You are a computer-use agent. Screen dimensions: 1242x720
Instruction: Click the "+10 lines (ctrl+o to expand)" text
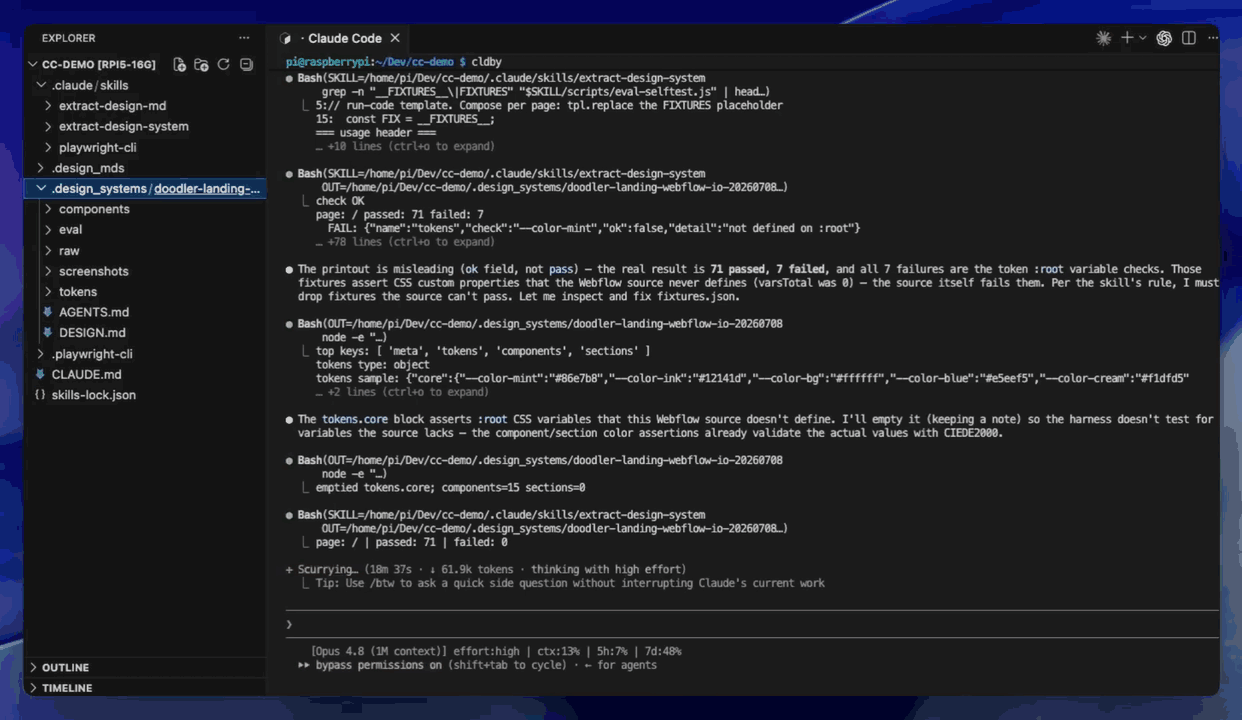coord(411,146)
